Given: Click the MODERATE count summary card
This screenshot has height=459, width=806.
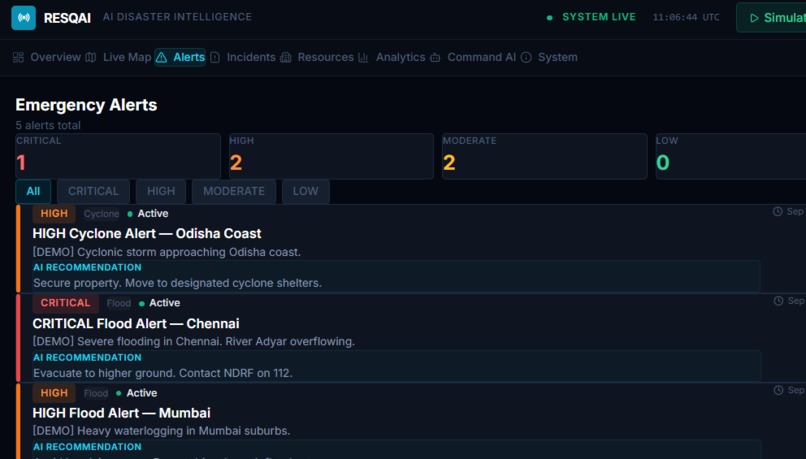Looking at the screenshot, I should coord(545,156).
